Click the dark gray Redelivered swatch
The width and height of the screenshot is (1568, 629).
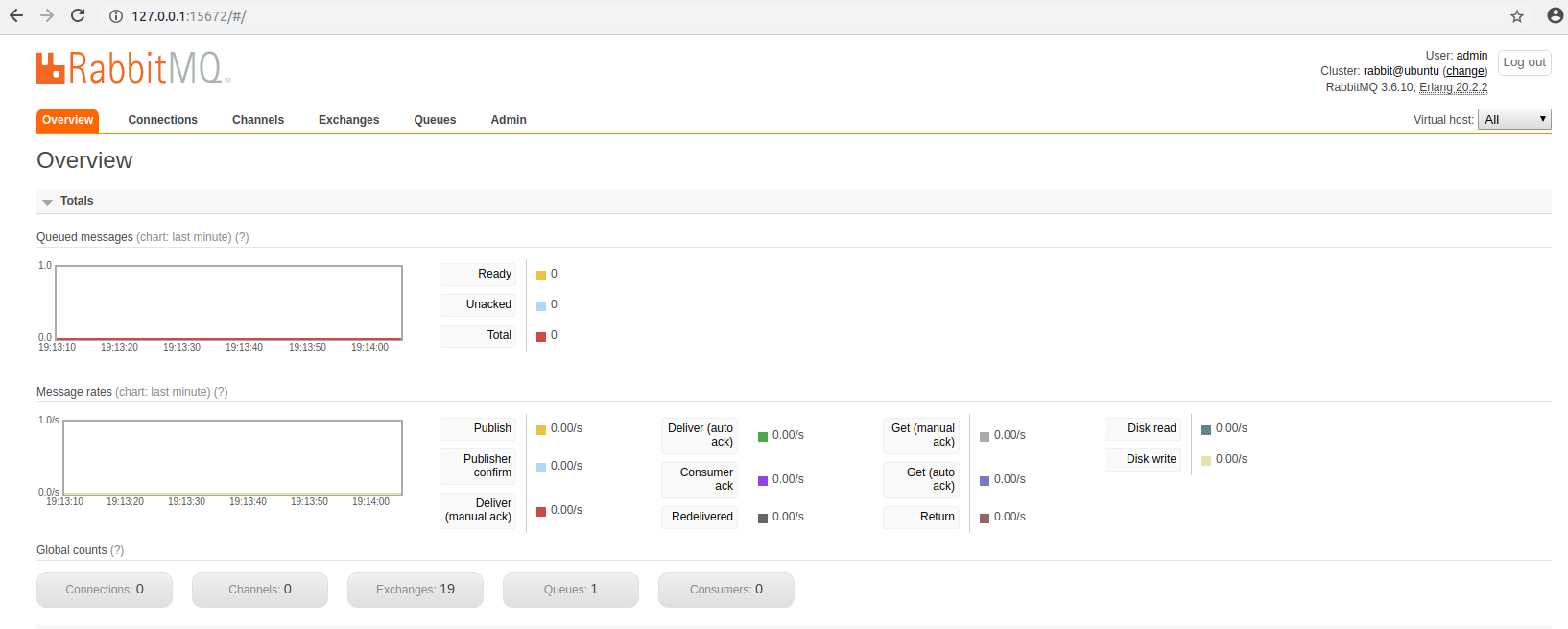coord(763,519)
